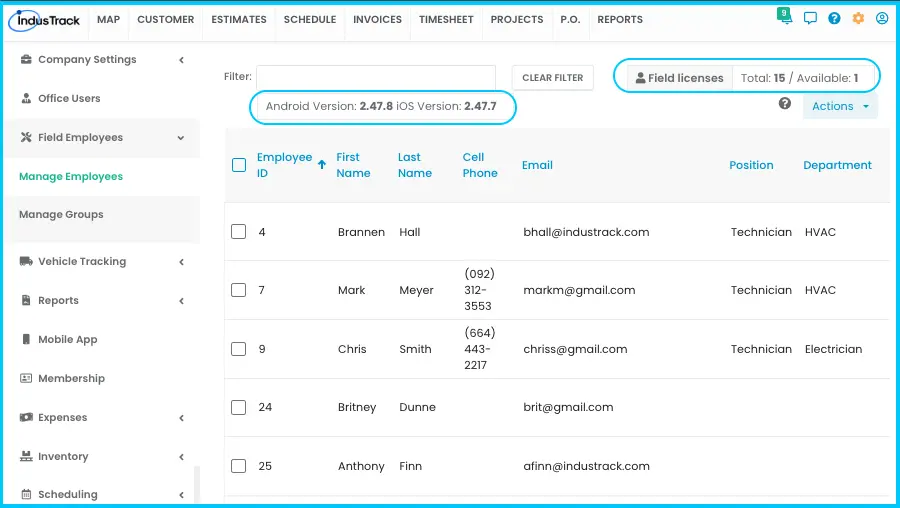Open the ESTIMATES menu
Viewport: 900px width, 508px height.
pyautogui.click(x=239, y=20)
